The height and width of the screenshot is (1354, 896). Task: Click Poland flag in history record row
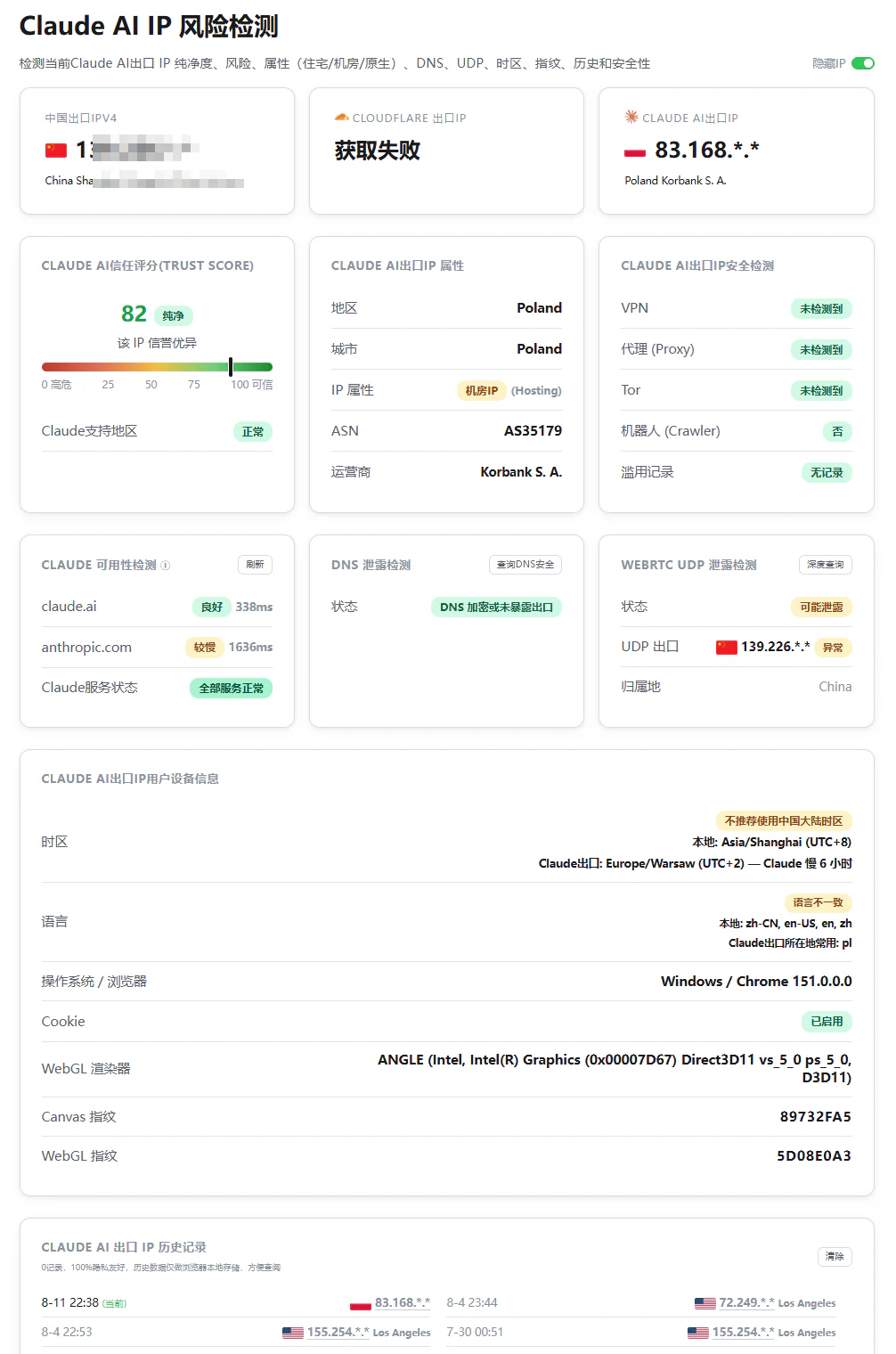pos(361,1303)
